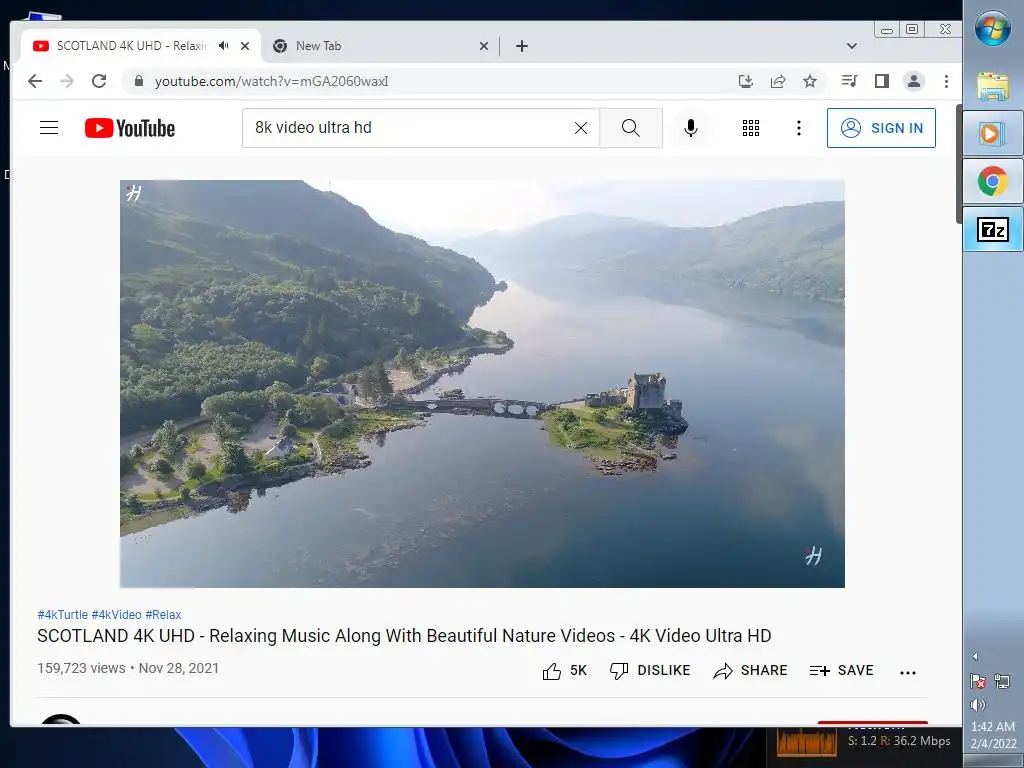Bookmark this page with the star icon
Image resolution: width=1024 pixels, height=768 pixels.
coord(810,81)
